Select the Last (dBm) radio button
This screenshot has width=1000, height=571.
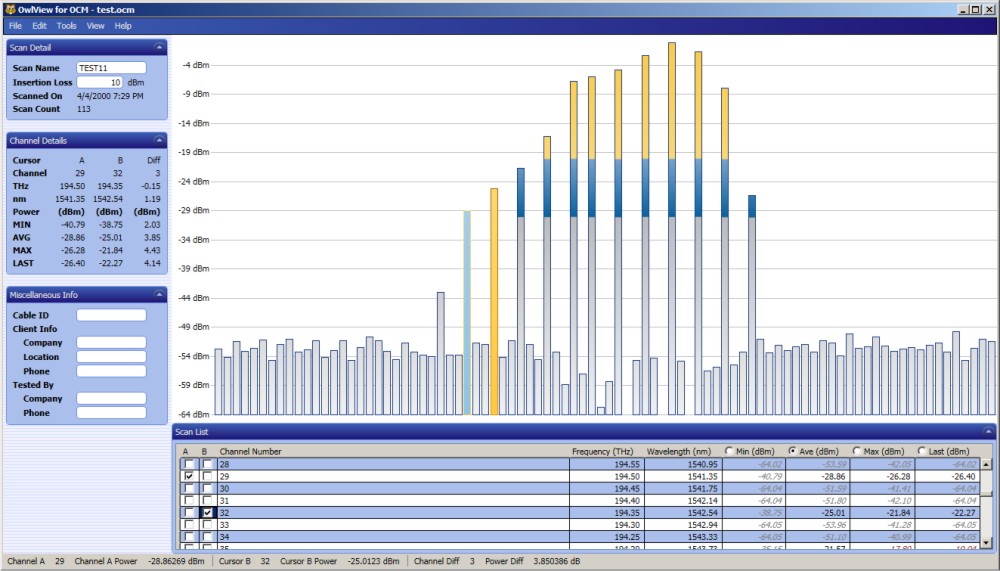pos(921,451)
